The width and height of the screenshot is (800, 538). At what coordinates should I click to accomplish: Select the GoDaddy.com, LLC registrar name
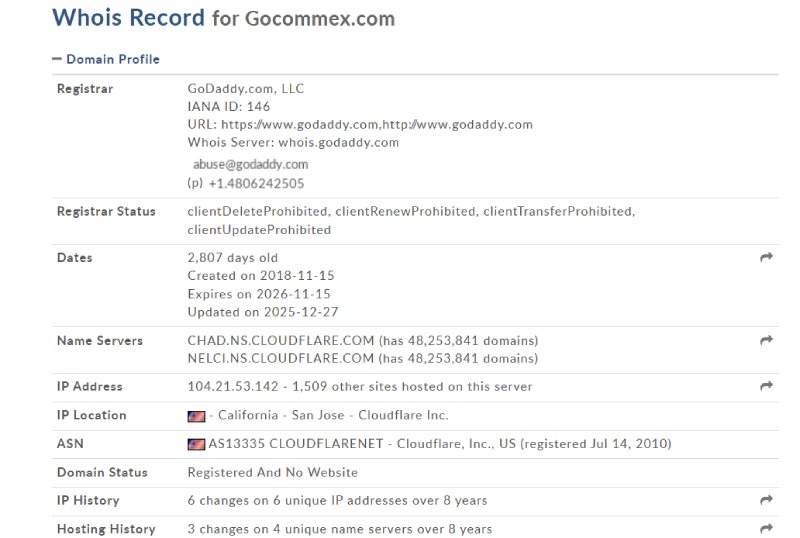(x=245, y=88)
